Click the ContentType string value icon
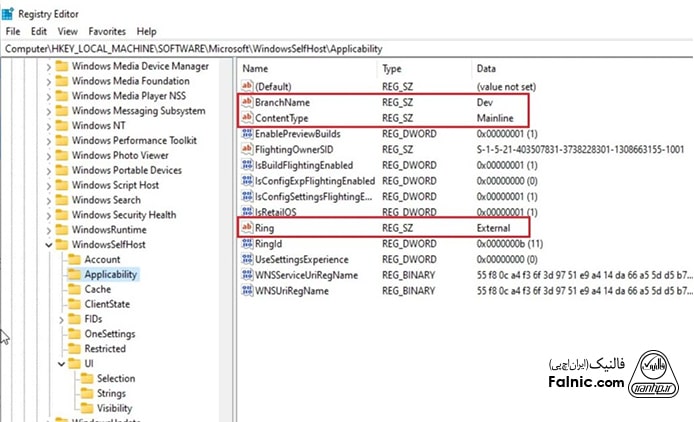Screen dimensions: 694x422 coord(248,118)
